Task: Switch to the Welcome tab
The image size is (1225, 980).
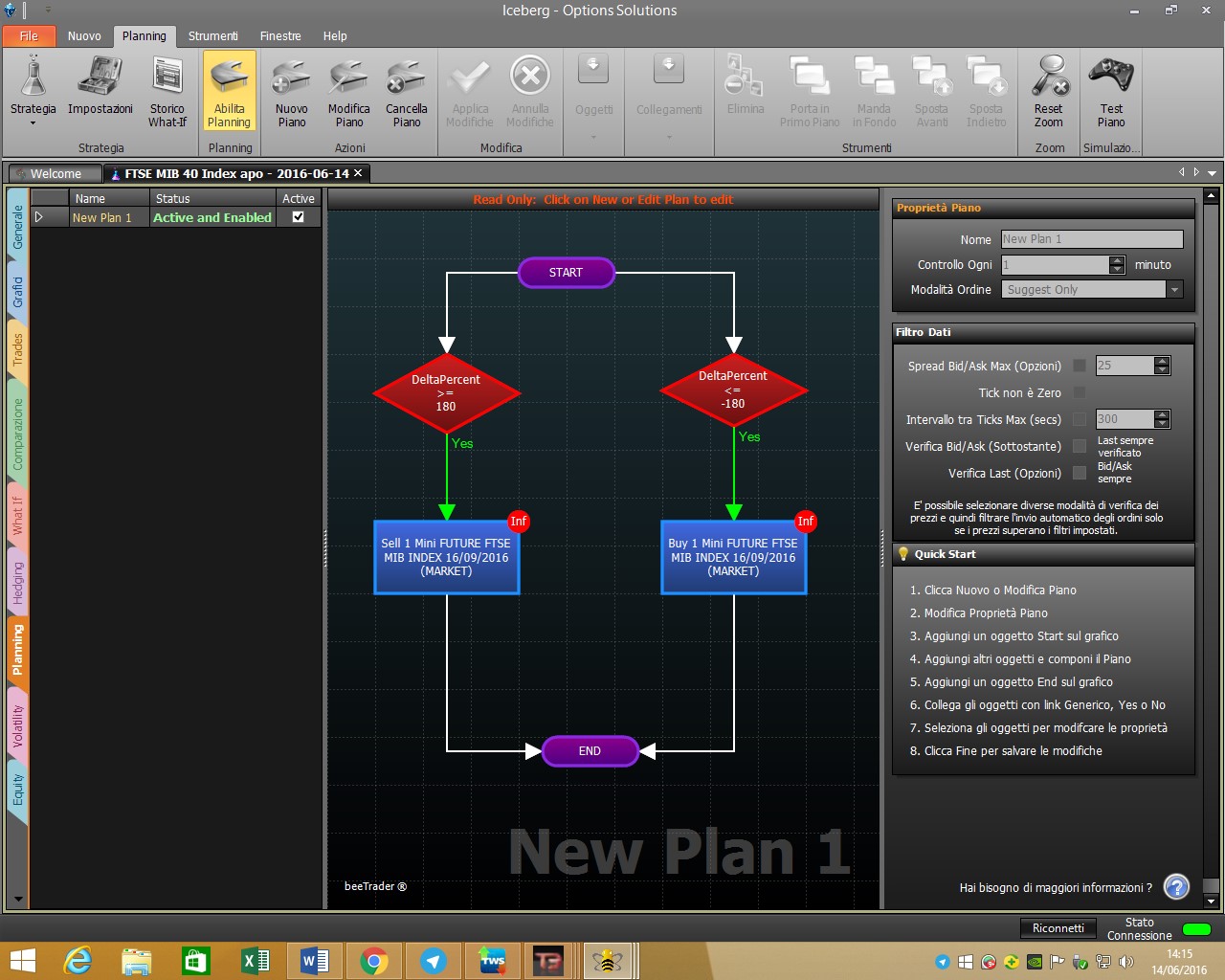Action: pos(56,173)
